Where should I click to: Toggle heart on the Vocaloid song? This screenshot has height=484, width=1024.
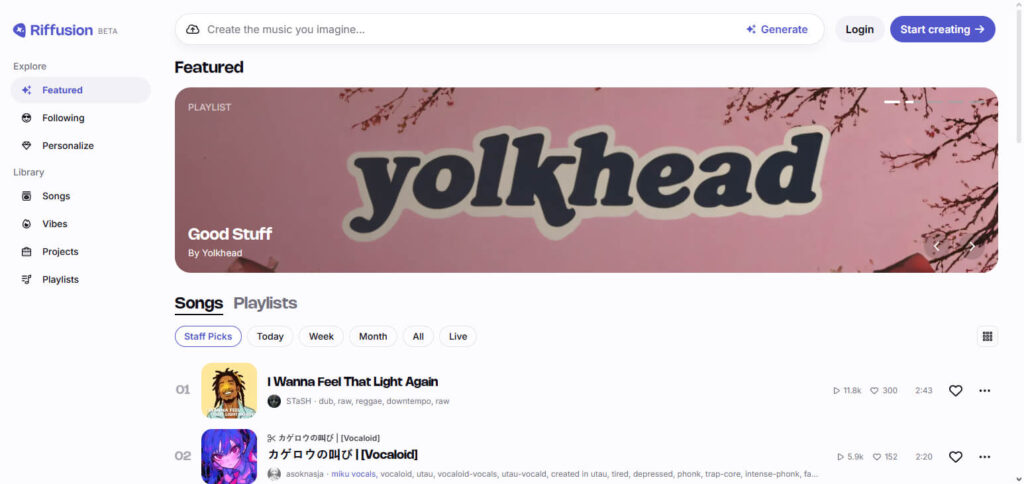(955, 457)
